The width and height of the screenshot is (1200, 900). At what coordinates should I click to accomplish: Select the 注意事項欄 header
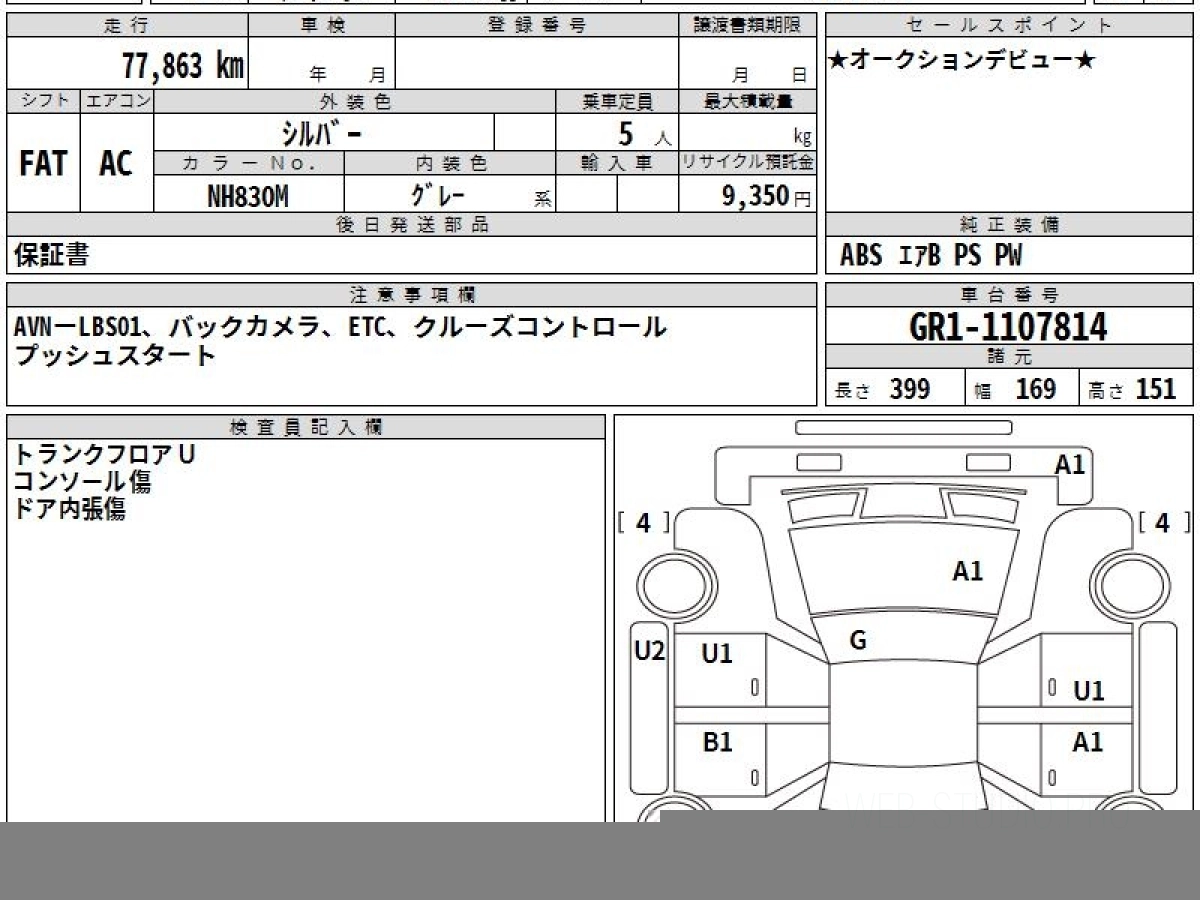coord(412,295)
